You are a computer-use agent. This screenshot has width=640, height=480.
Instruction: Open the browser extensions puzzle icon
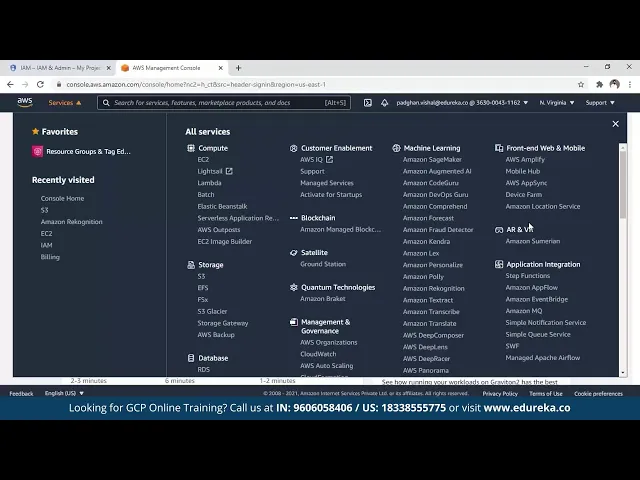[x=599, y=84]
